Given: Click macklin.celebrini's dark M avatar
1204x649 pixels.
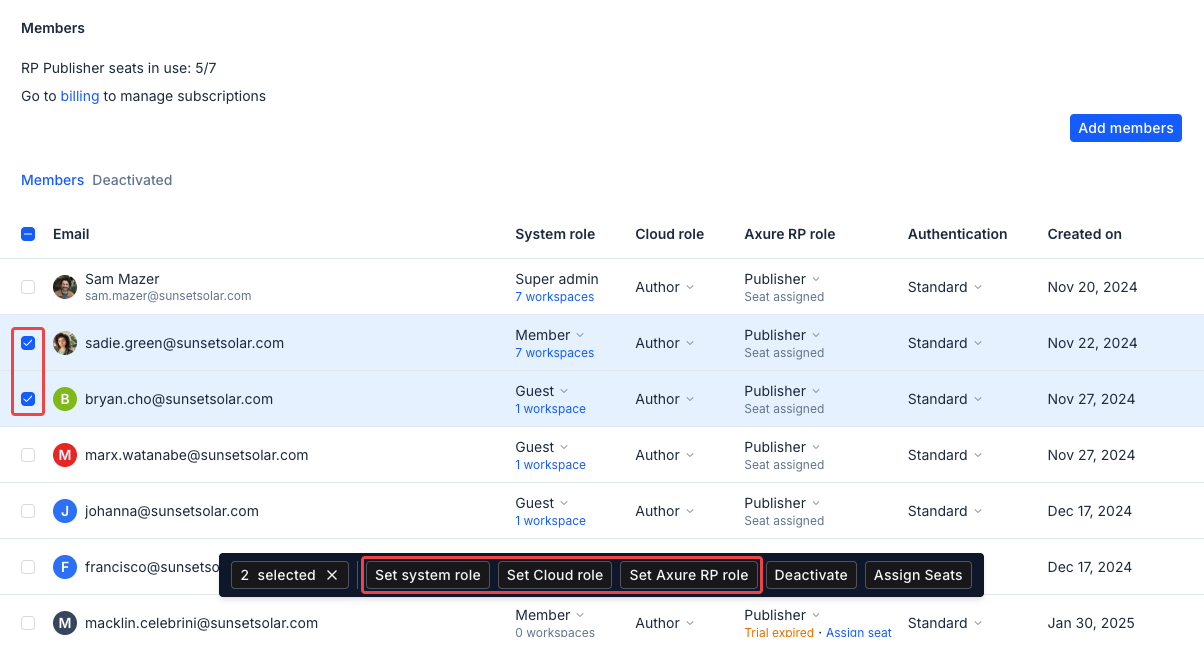Looking at the screenshot, I should coord(65,623).
